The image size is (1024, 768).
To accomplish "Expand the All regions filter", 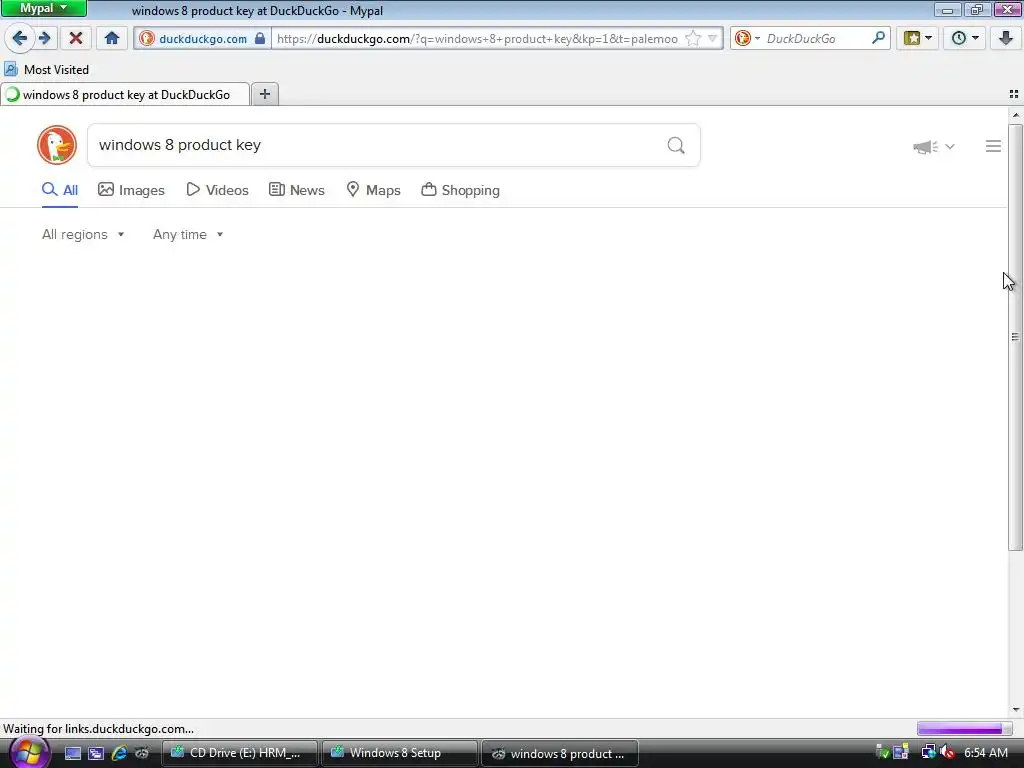I will 83,234.
